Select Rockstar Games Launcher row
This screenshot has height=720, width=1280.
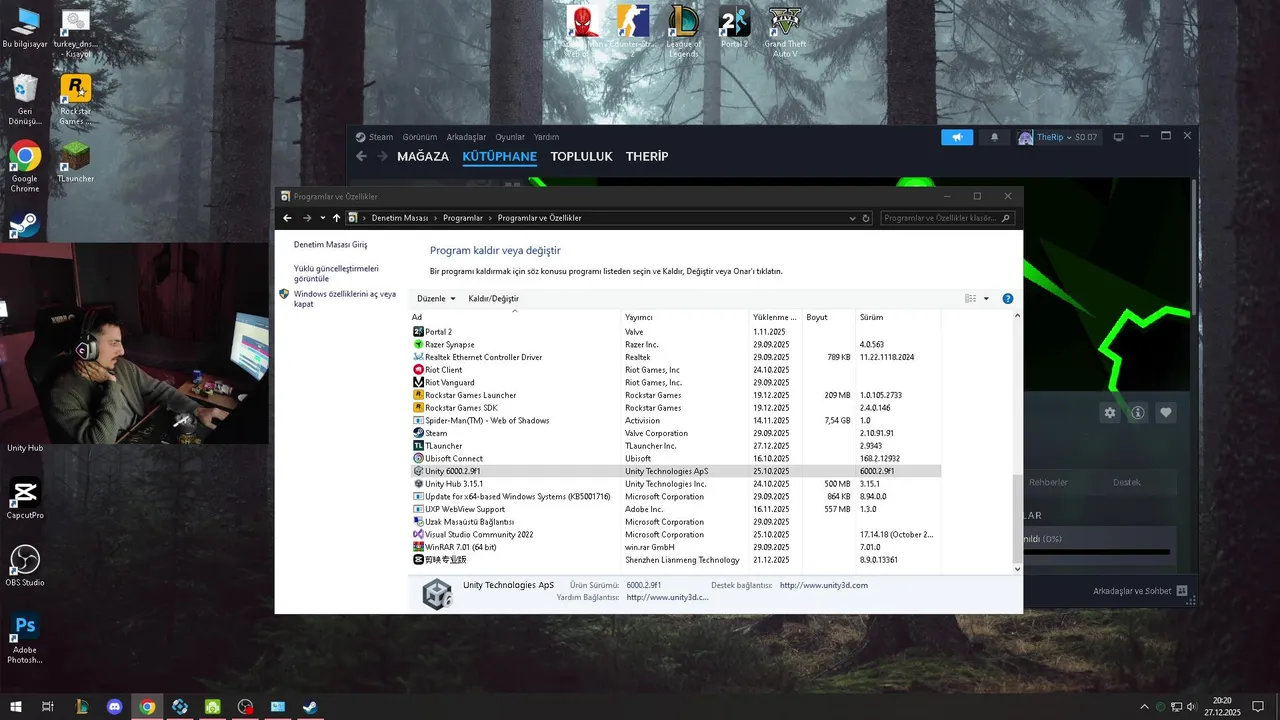pyautogui.click(x=675, y=395)
